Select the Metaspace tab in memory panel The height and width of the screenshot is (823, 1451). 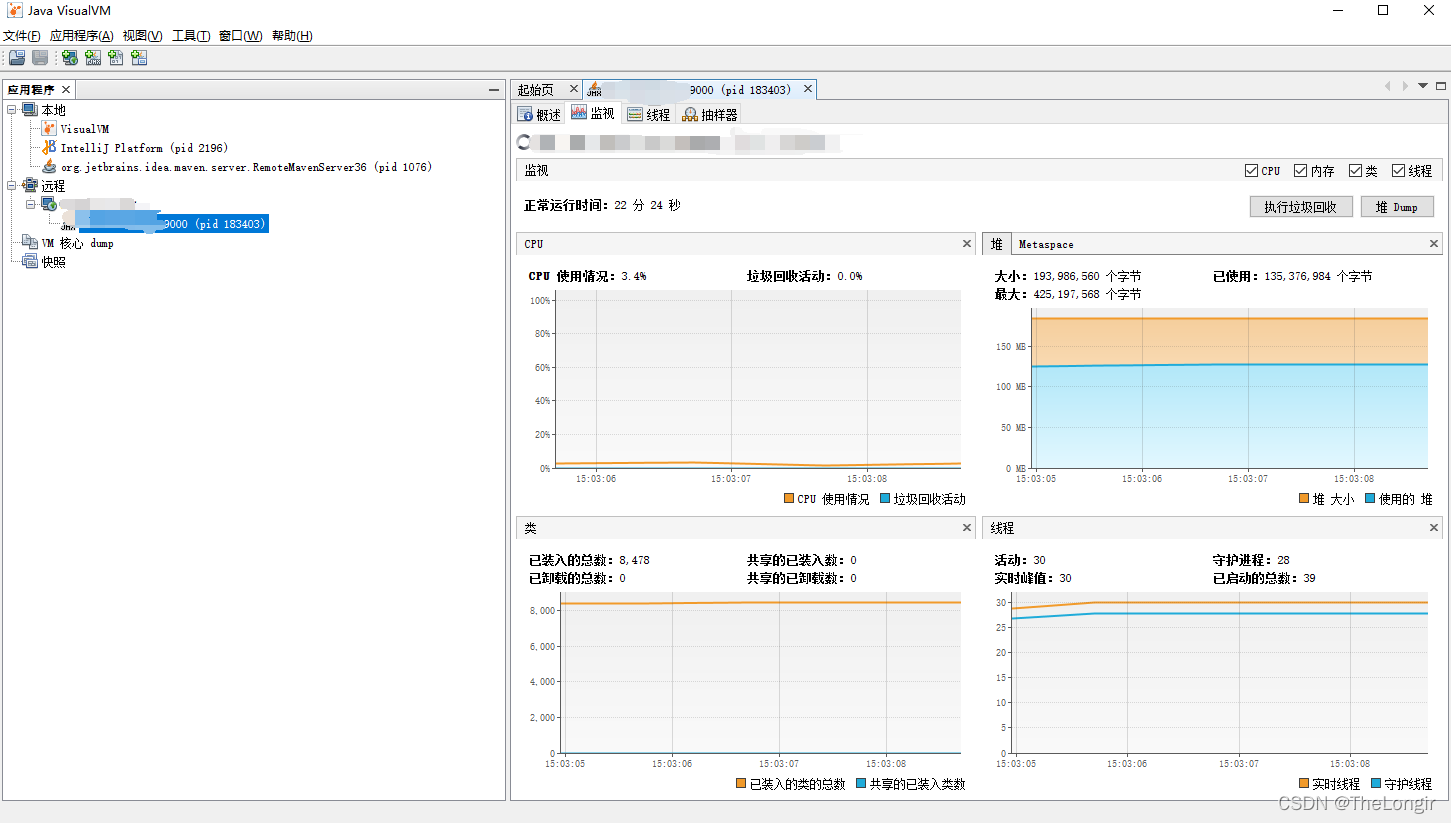pyautogui.click(x=1046, y=244)
